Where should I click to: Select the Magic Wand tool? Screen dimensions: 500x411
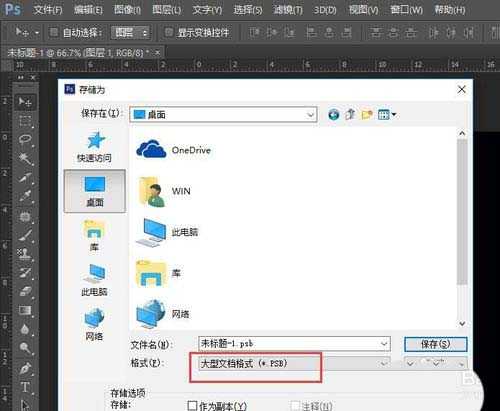tap(25, 158)
